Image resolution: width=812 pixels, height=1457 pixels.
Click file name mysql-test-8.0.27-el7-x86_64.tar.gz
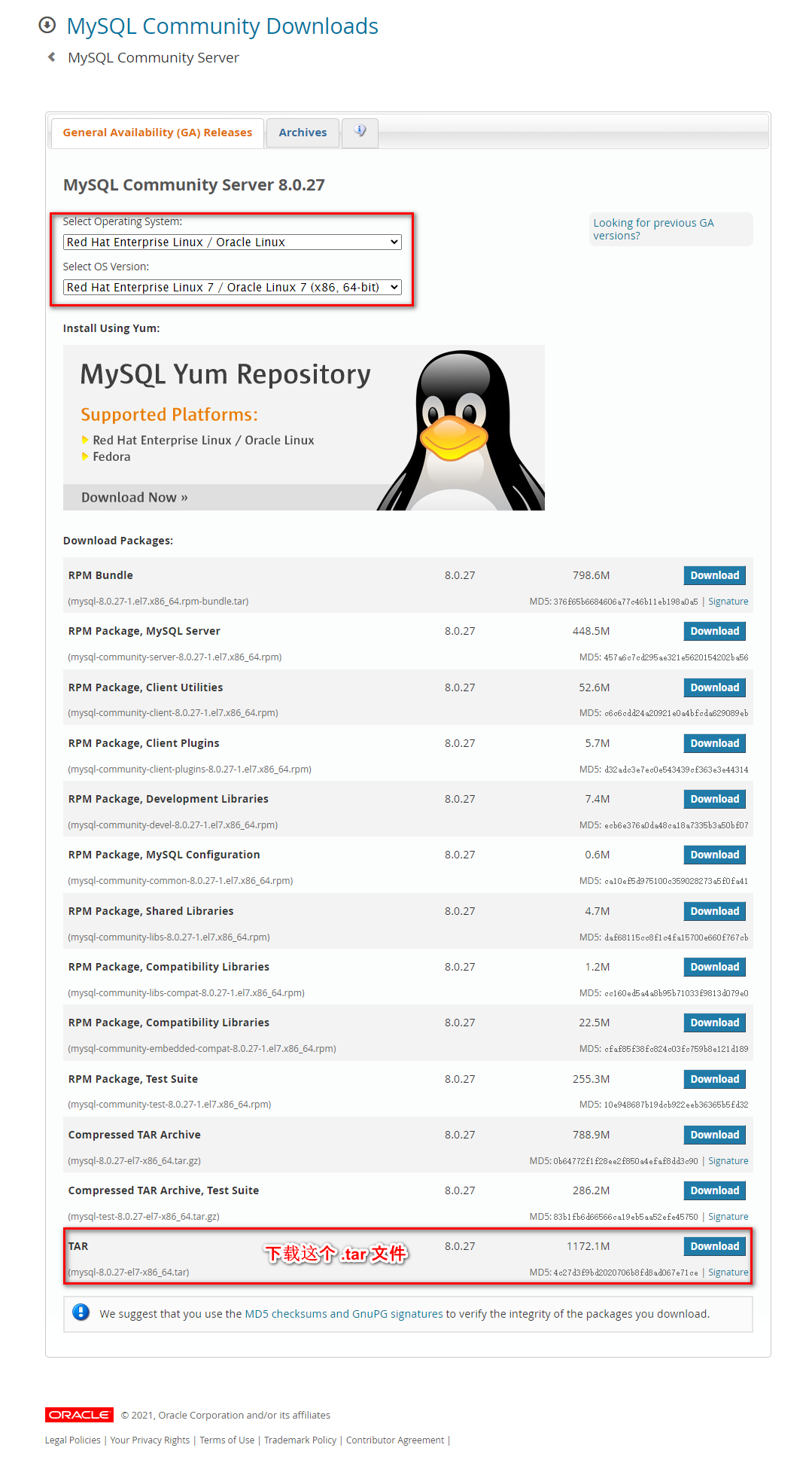tap(144, 1217)
